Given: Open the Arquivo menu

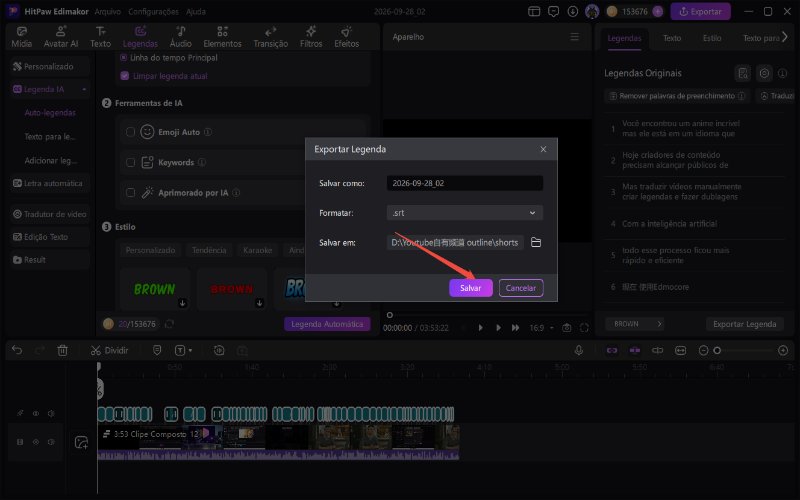Looking at the screenshot, I should 108,11.
